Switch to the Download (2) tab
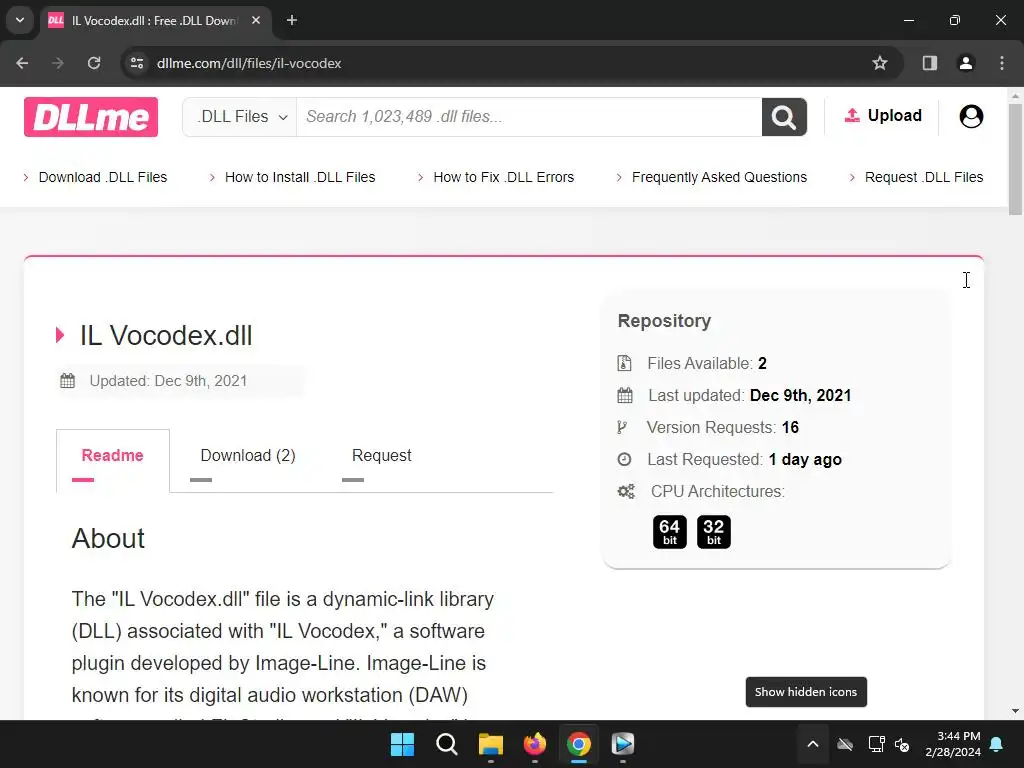 [248, 455]
